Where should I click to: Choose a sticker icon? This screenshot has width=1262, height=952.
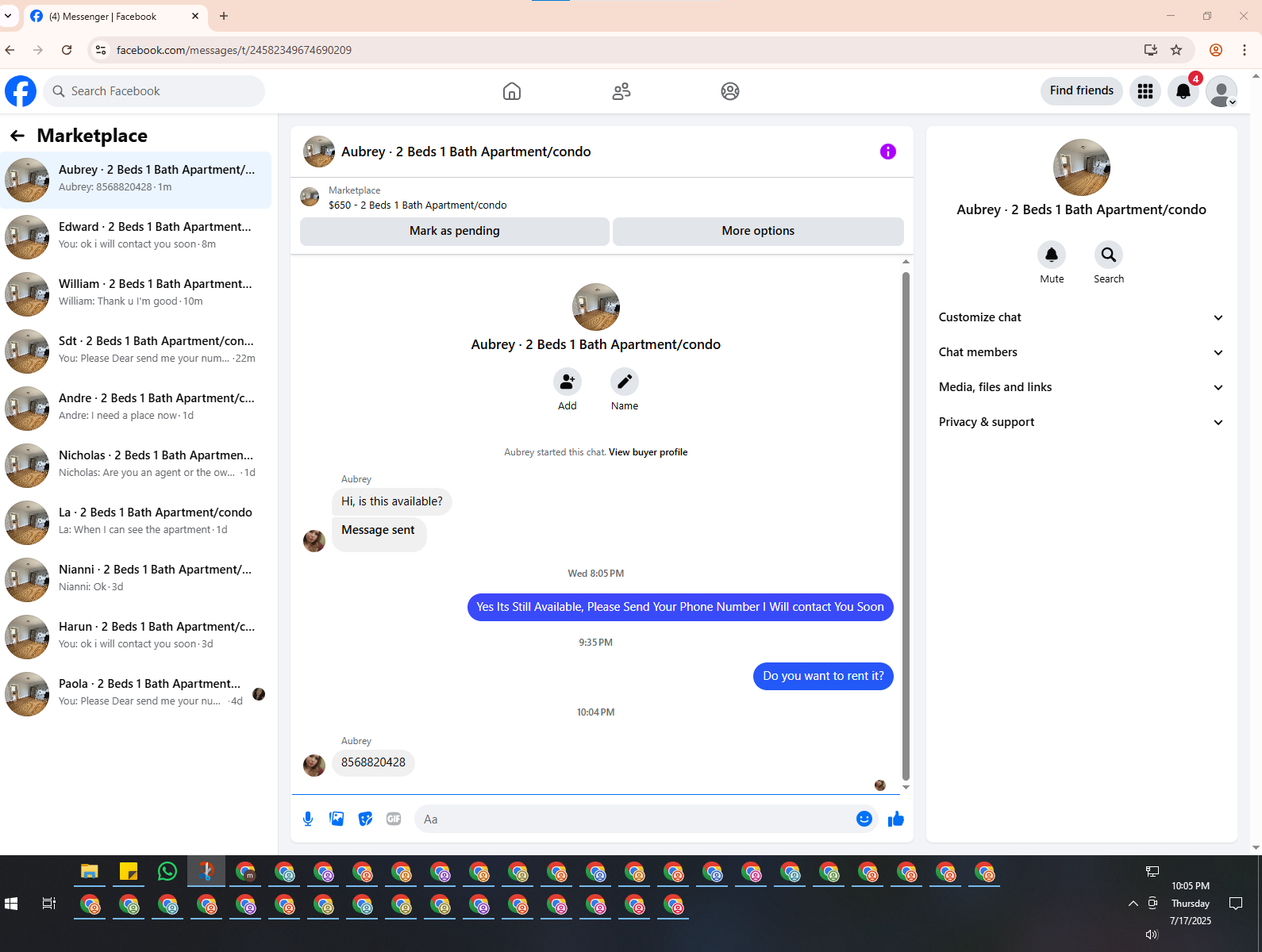(365, 819)
